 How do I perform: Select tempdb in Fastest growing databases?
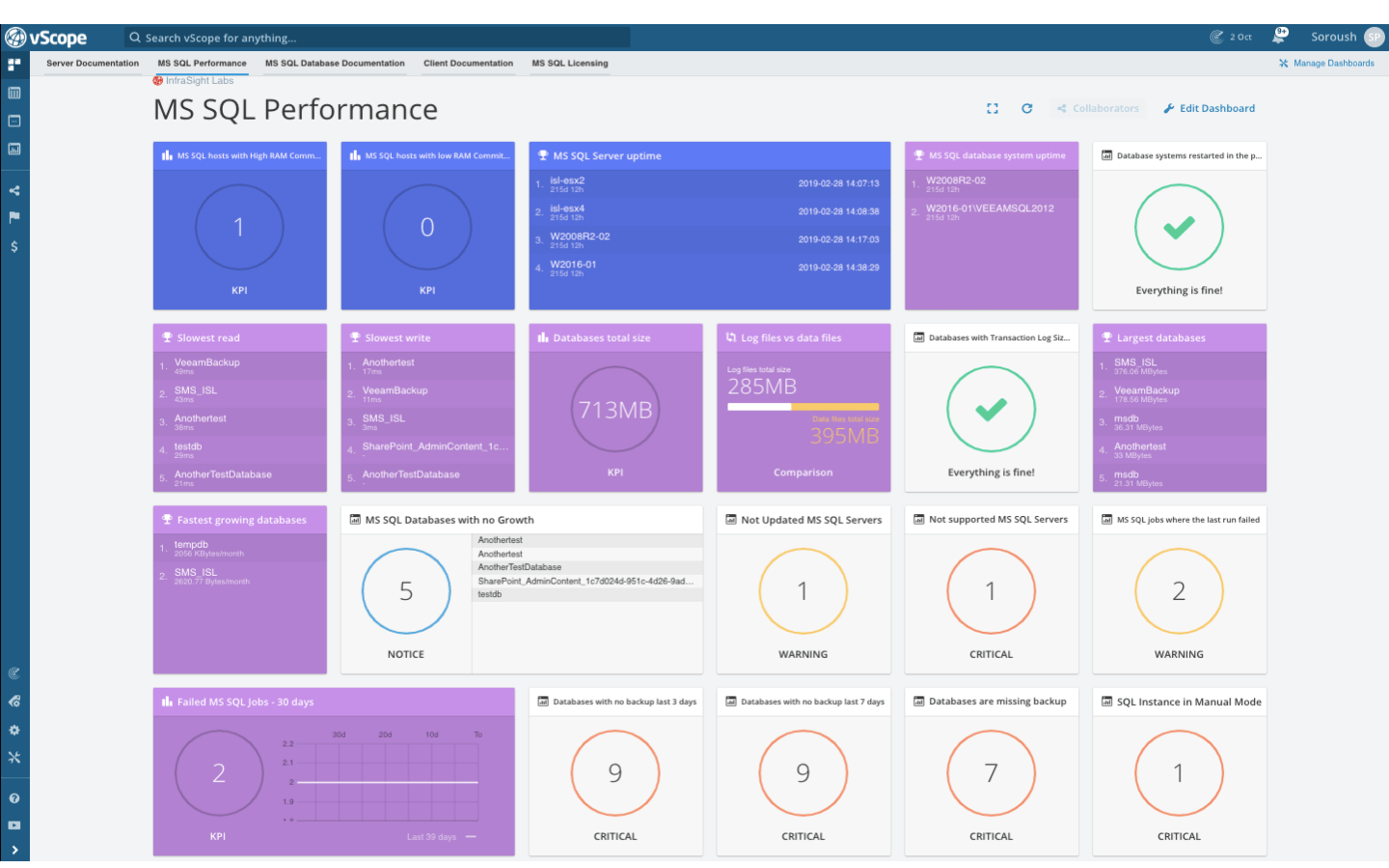point(239,549)
